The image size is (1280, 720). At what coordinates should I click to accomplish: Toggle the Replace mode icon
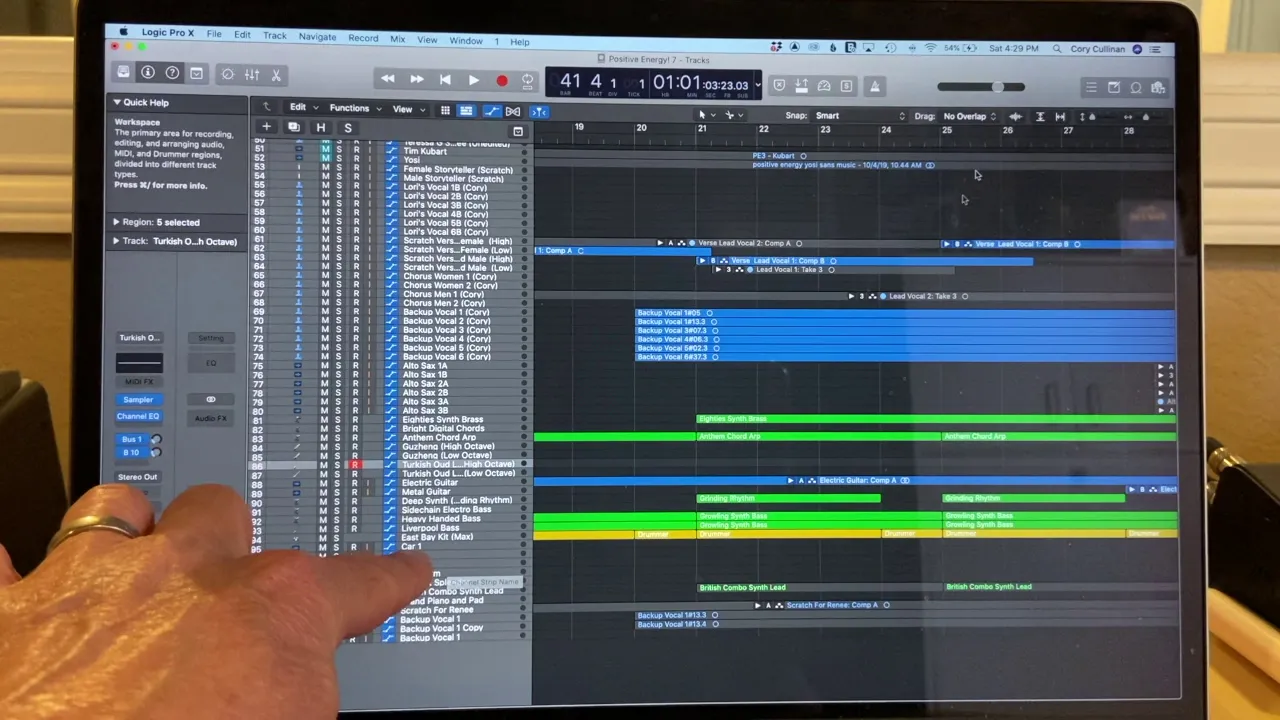[780, 86]
